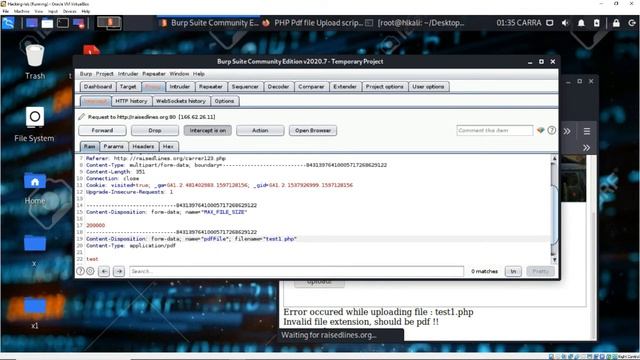This screenshot has width=640, height=360.
Task: Open the Project menu in Burp Suite
Action: tap(104, 74)
